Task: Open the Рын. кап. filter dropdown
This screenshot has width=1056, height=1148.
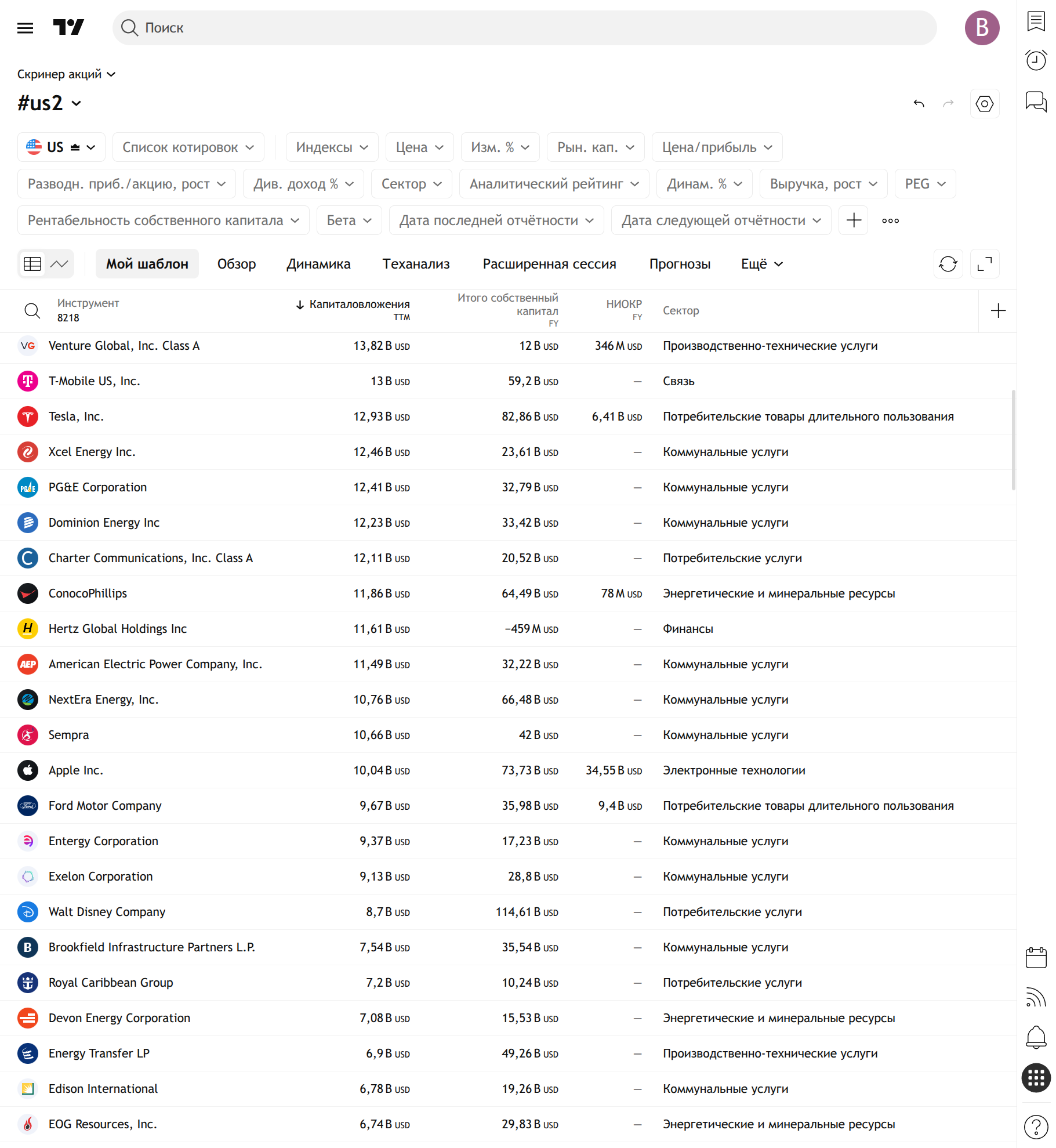Action: 596,147
